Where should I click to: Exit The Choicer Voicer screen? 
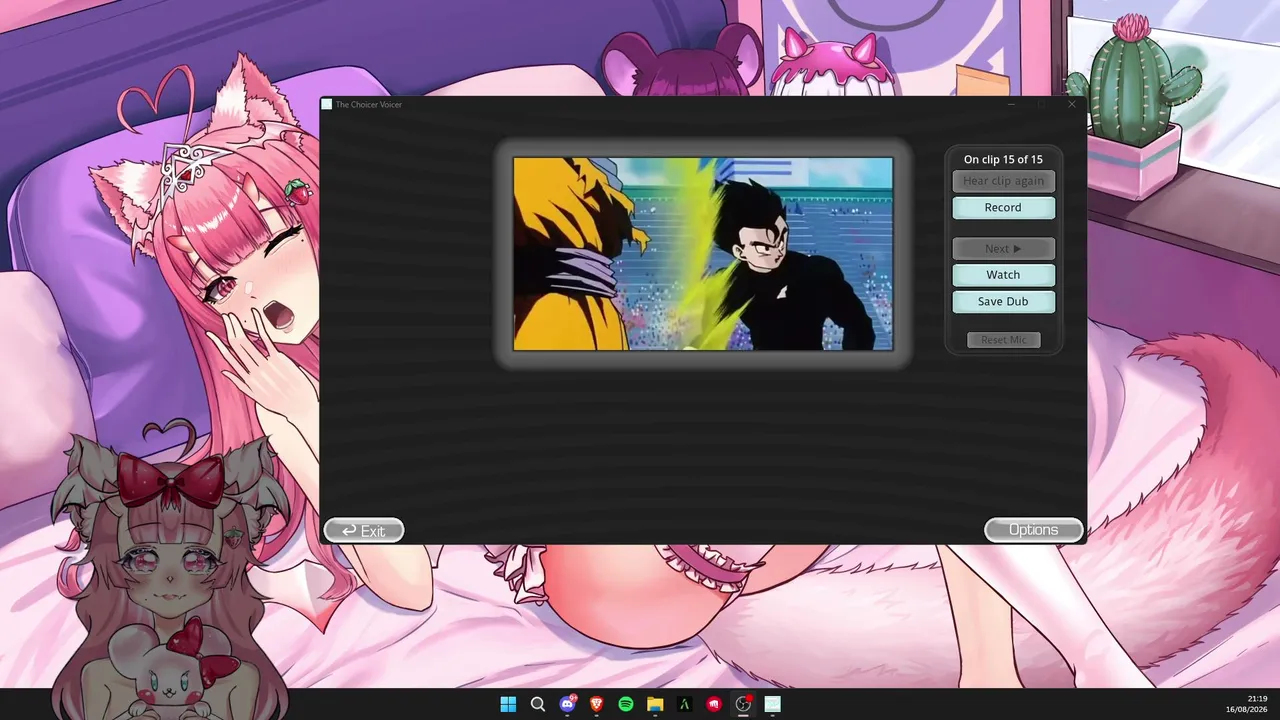364,530
